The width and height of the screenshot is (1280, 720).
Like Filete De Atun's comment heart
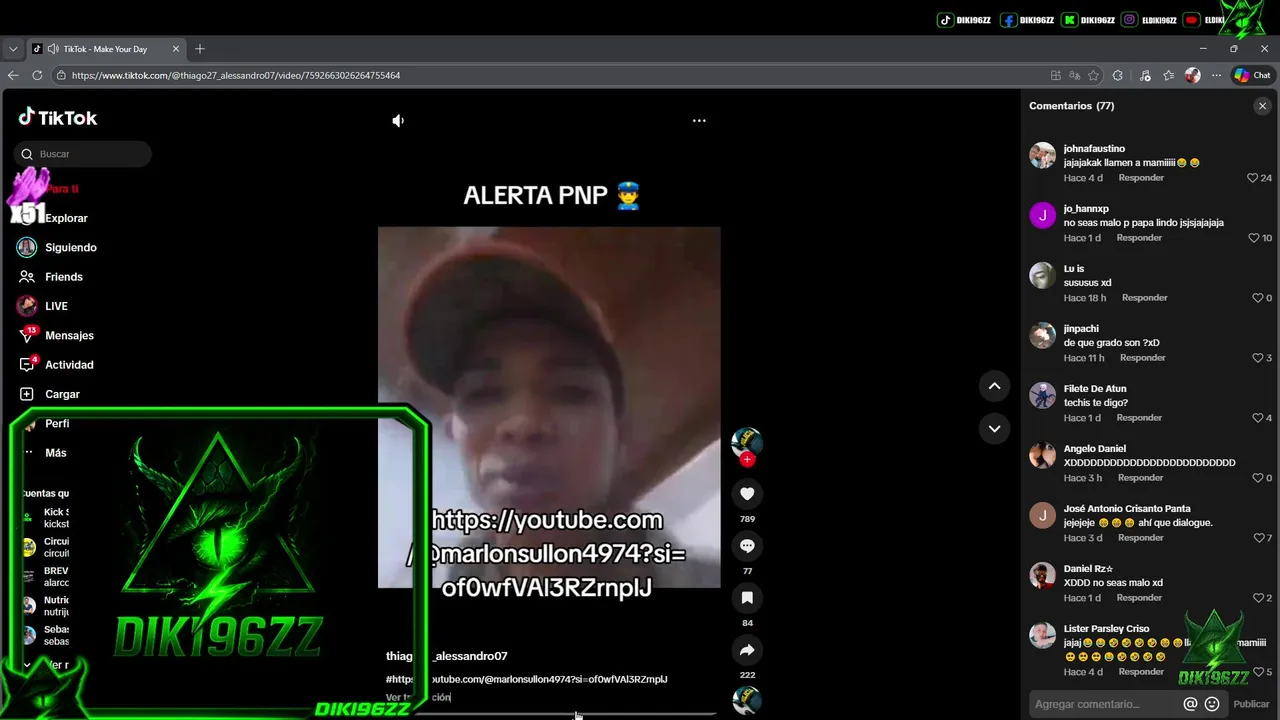tap(1257, 418)
